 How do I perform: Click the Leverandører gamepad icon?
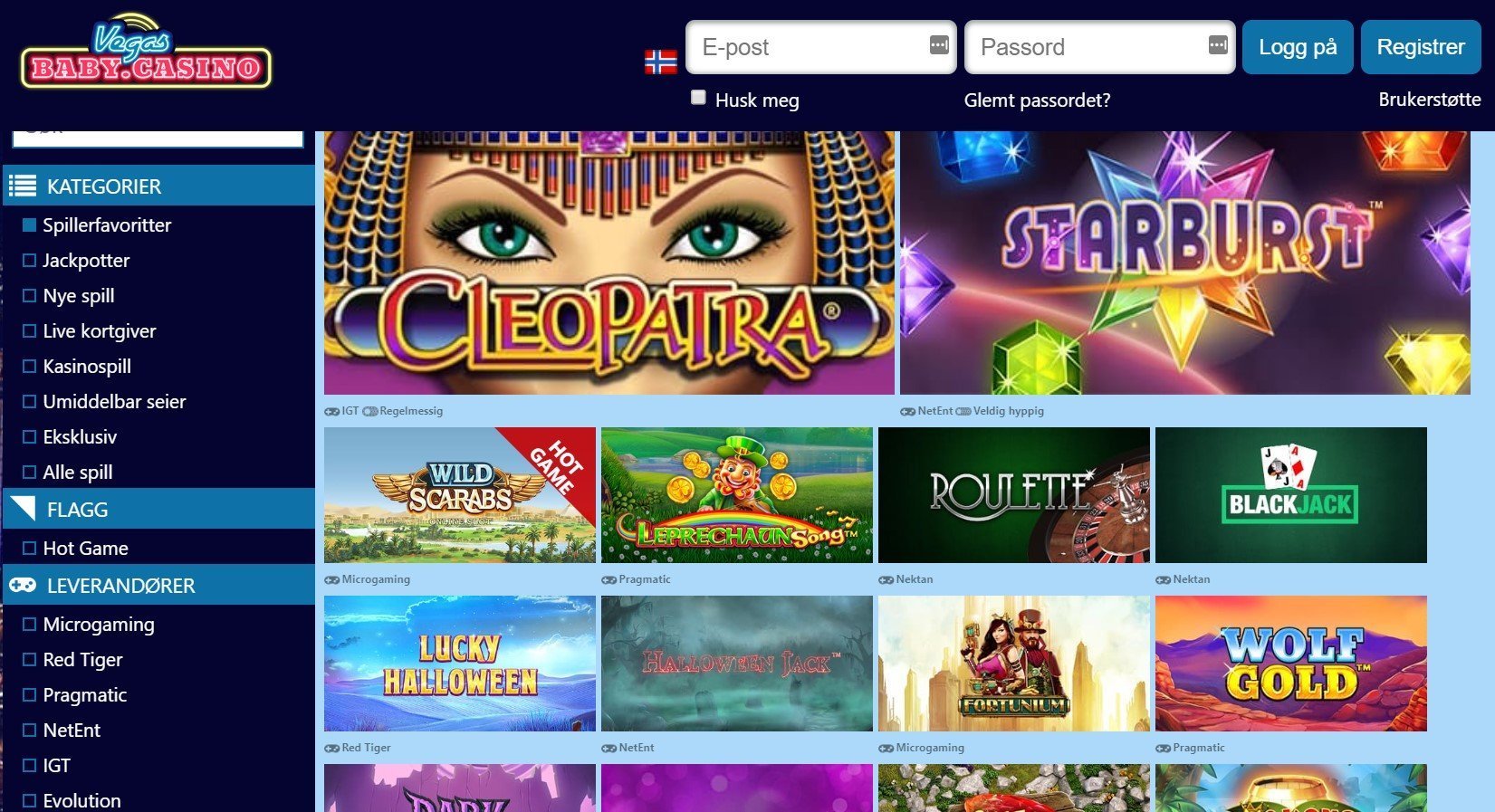point(23,586)
